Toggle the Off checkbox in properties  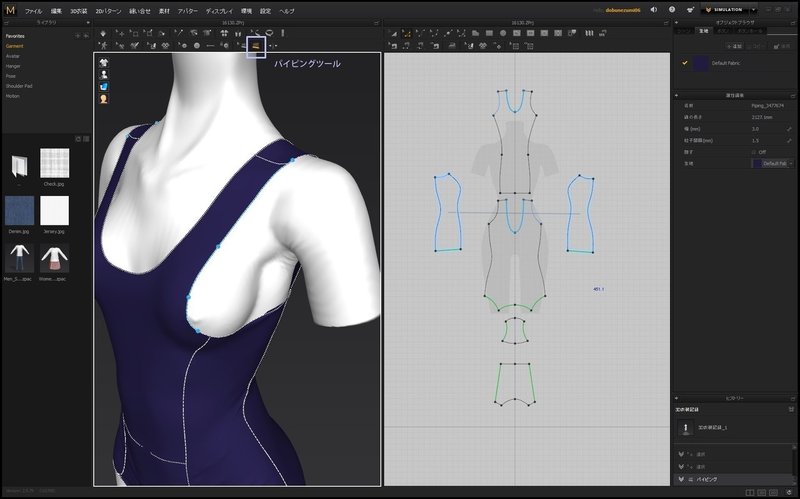753,151
